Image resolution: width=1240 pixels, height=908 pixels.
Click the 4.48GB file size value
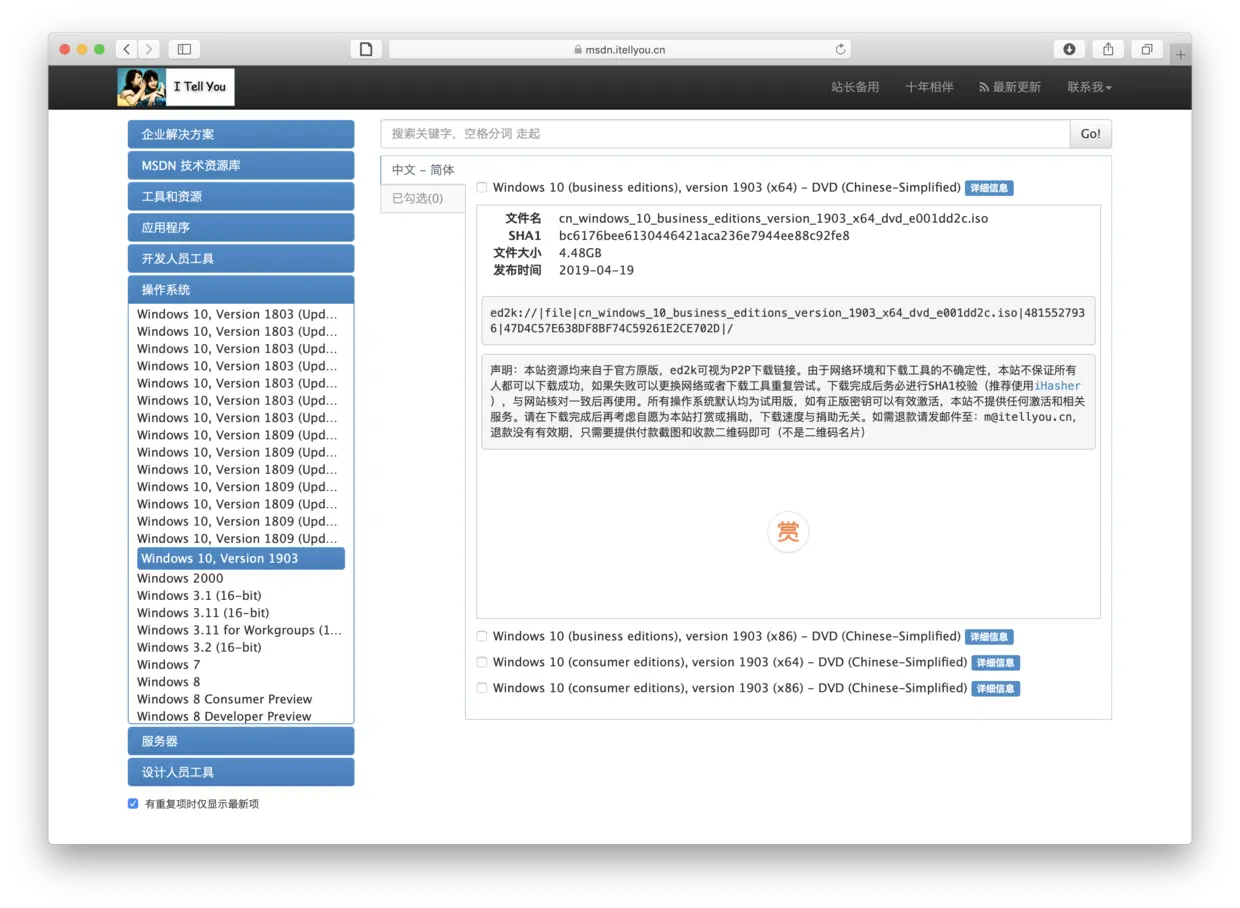point(580,253)
